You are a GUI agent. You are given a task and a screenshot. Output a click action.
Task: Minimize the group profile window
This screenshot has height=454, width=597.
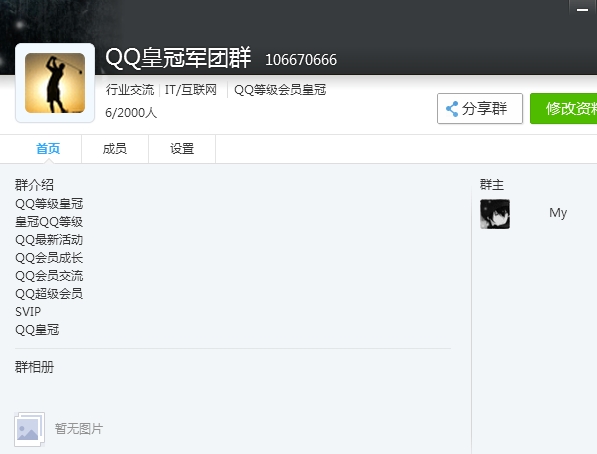click(x=582, y=9)
